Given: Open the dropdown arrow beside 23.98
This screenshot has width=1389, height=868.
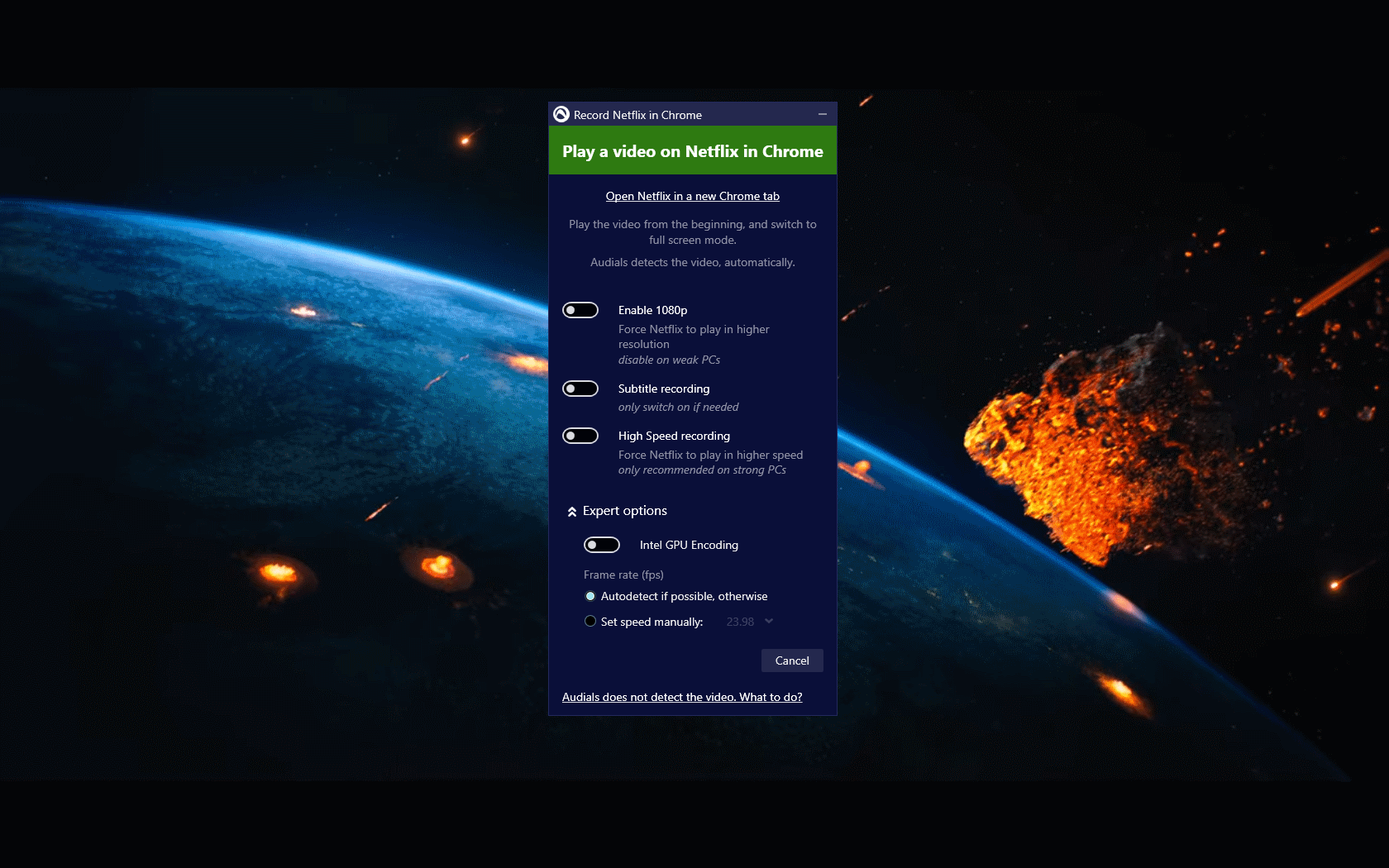Looking at the screenshot, I should tap(769, 622).
